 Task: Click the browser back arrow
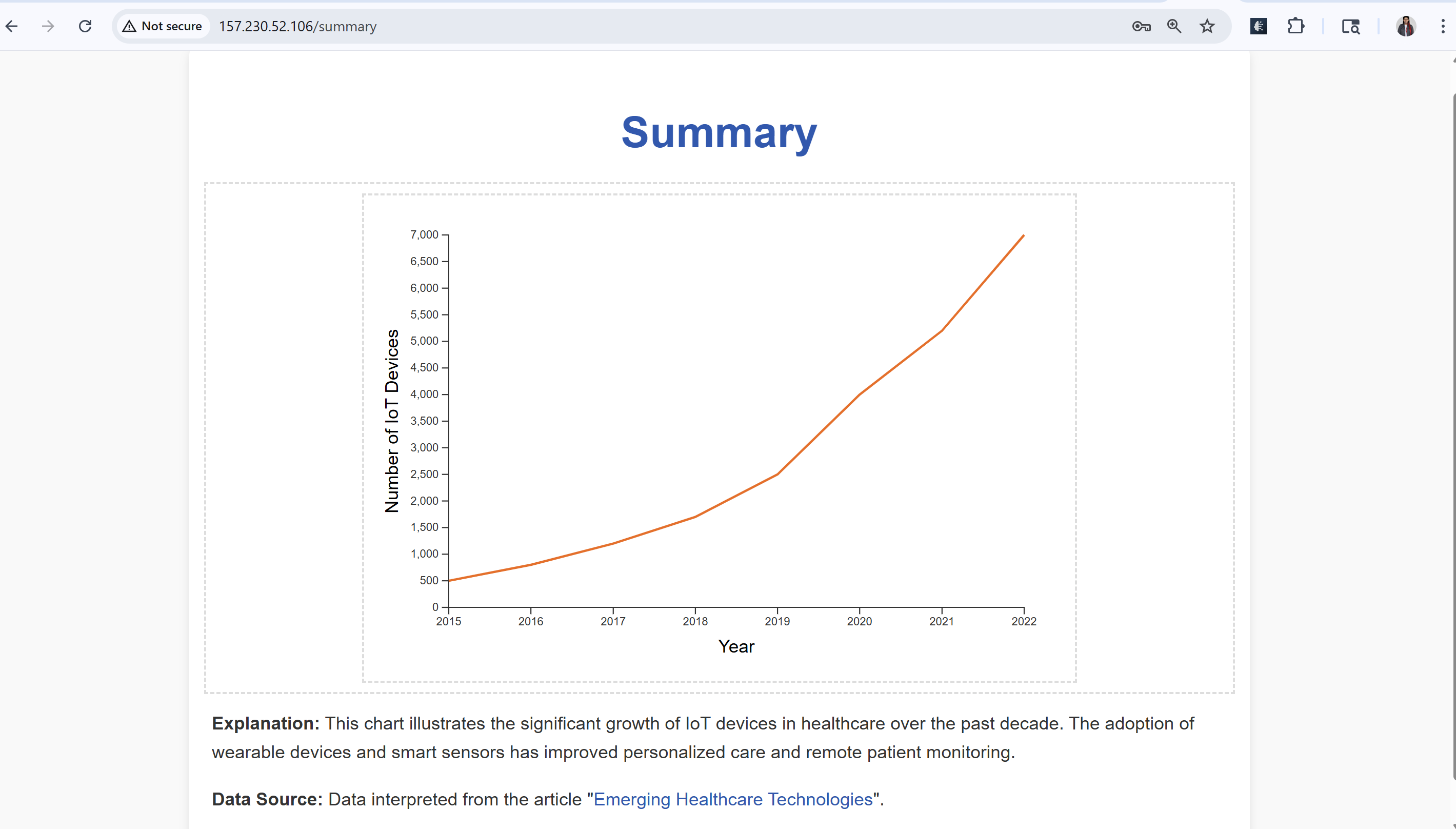[12, 26]
